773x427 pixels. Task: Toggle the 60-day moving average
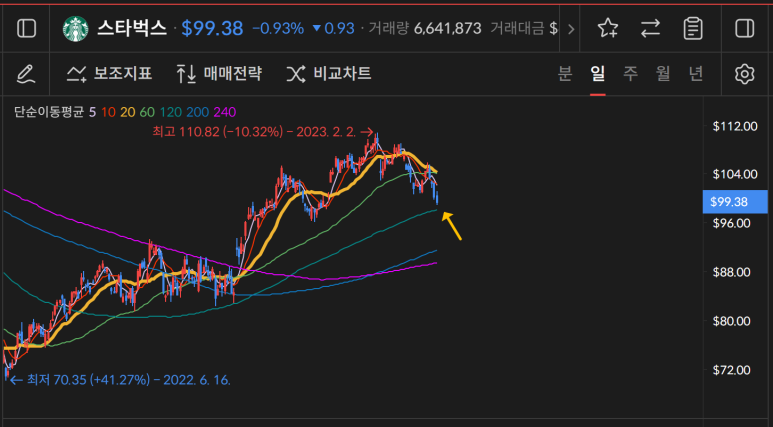(x=147, y=112)
